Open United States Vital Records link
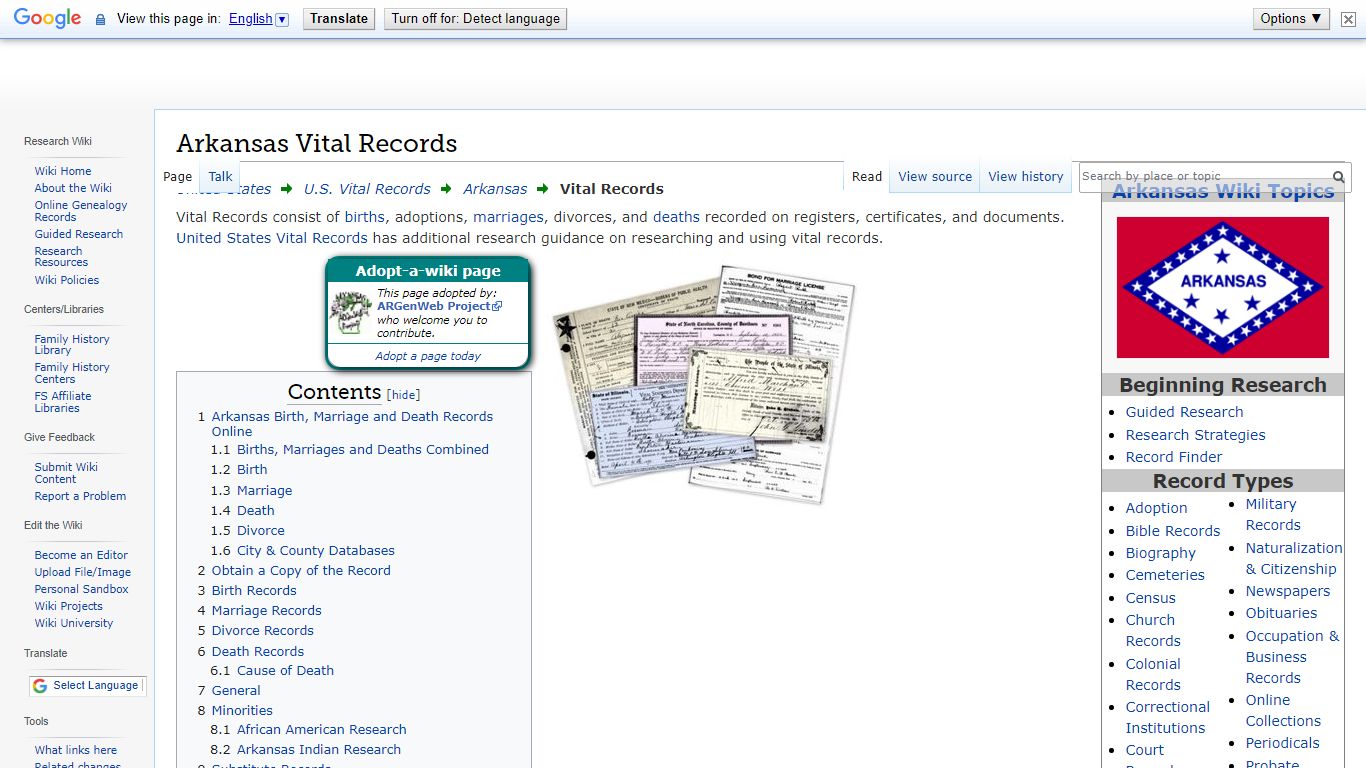This screenshot has width=1366, height=768. click(x=272, y=238)
